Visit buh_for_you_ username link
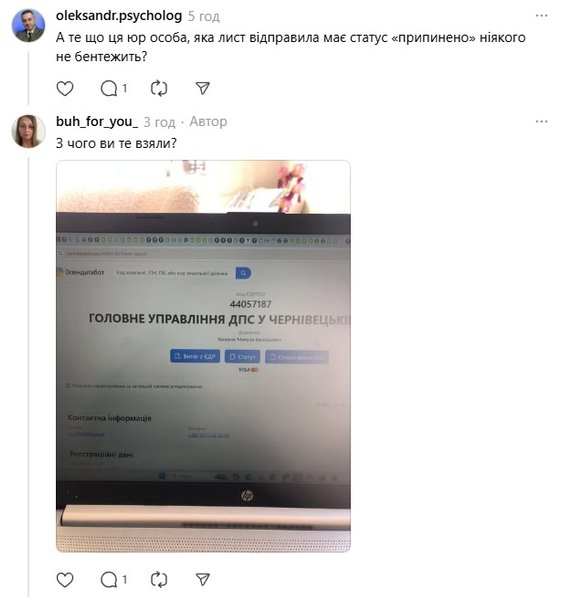Viewport: 561px width, 600px height. [97, 121]
